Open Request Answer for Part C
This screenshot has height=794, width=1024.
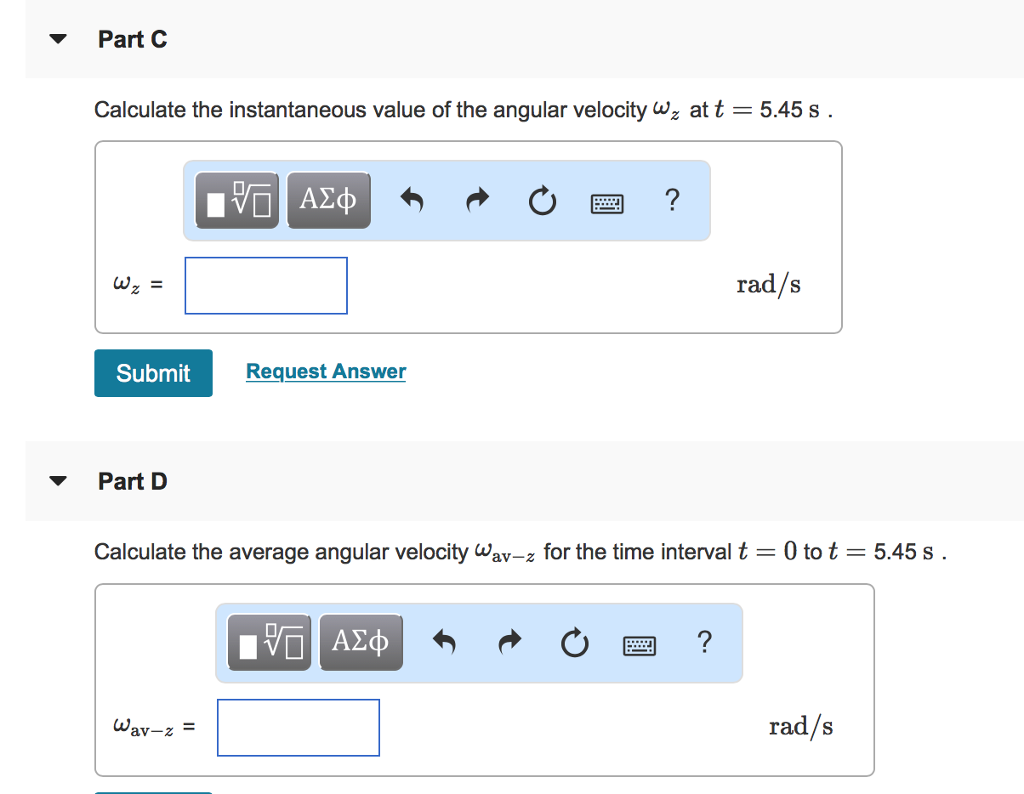[x=325, y=371]
